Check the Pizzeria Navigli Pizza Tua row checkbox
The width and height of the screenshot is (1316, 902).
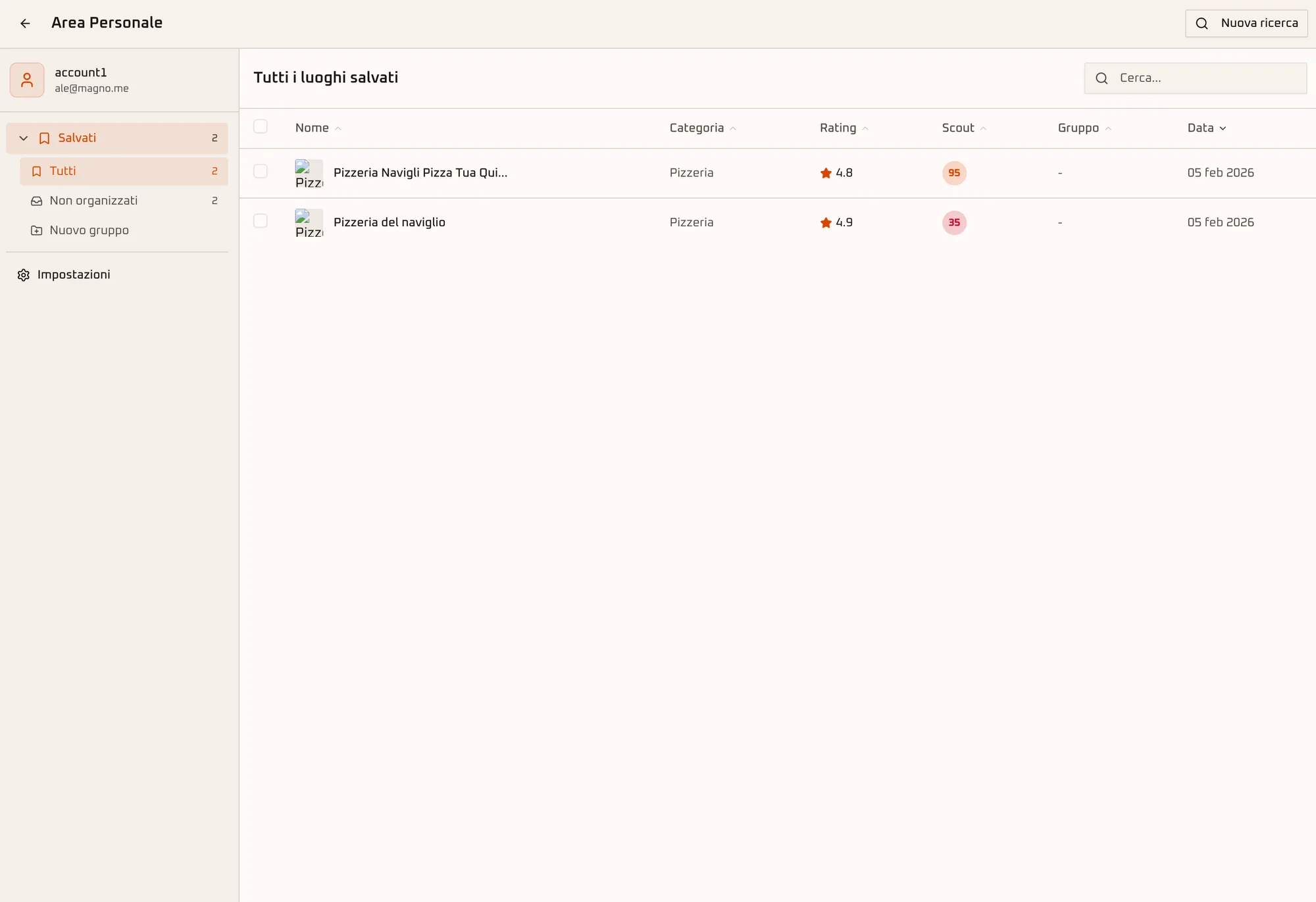261,171
